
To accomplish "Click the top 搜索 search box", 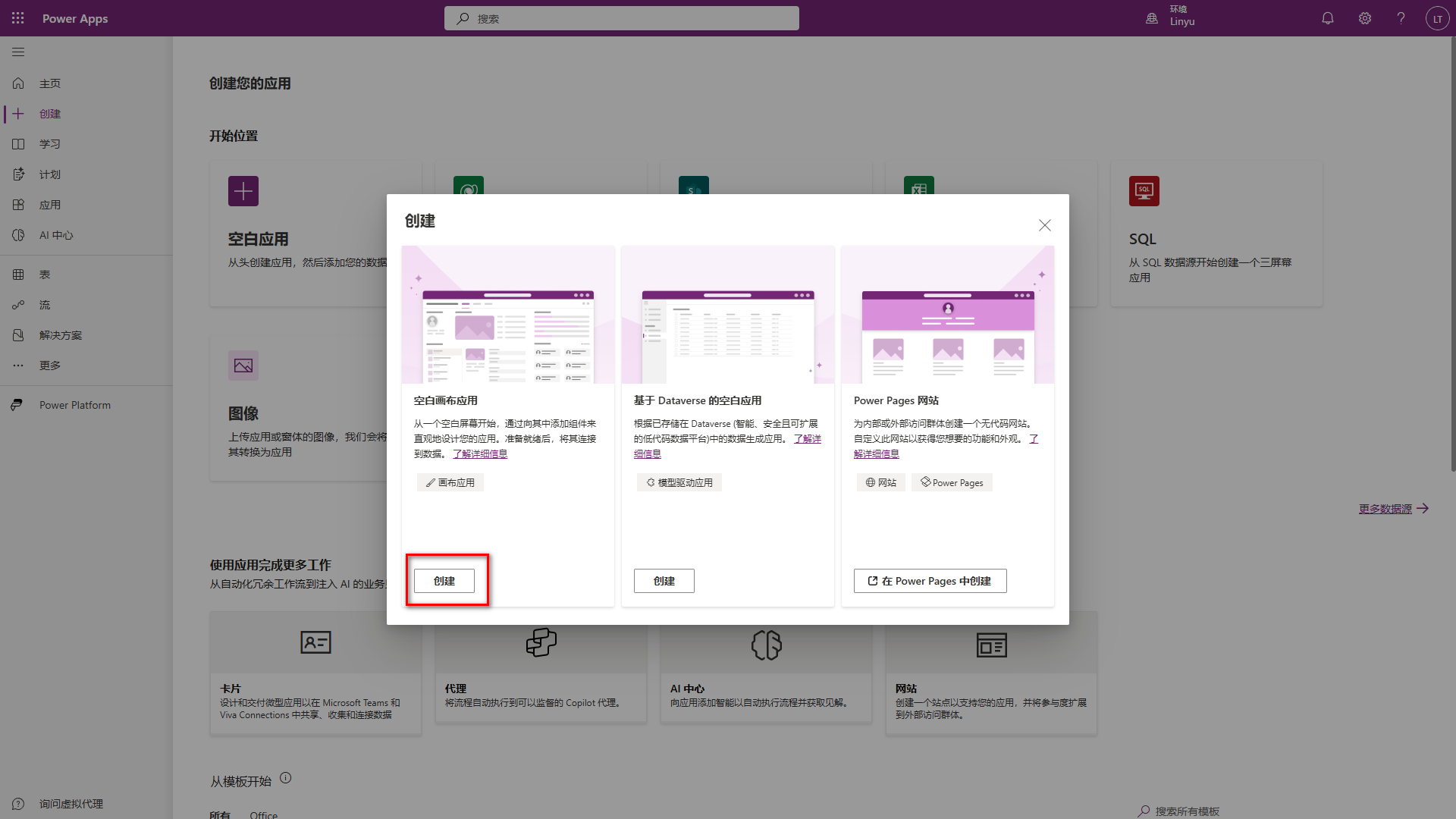I will tap(622, 18).
